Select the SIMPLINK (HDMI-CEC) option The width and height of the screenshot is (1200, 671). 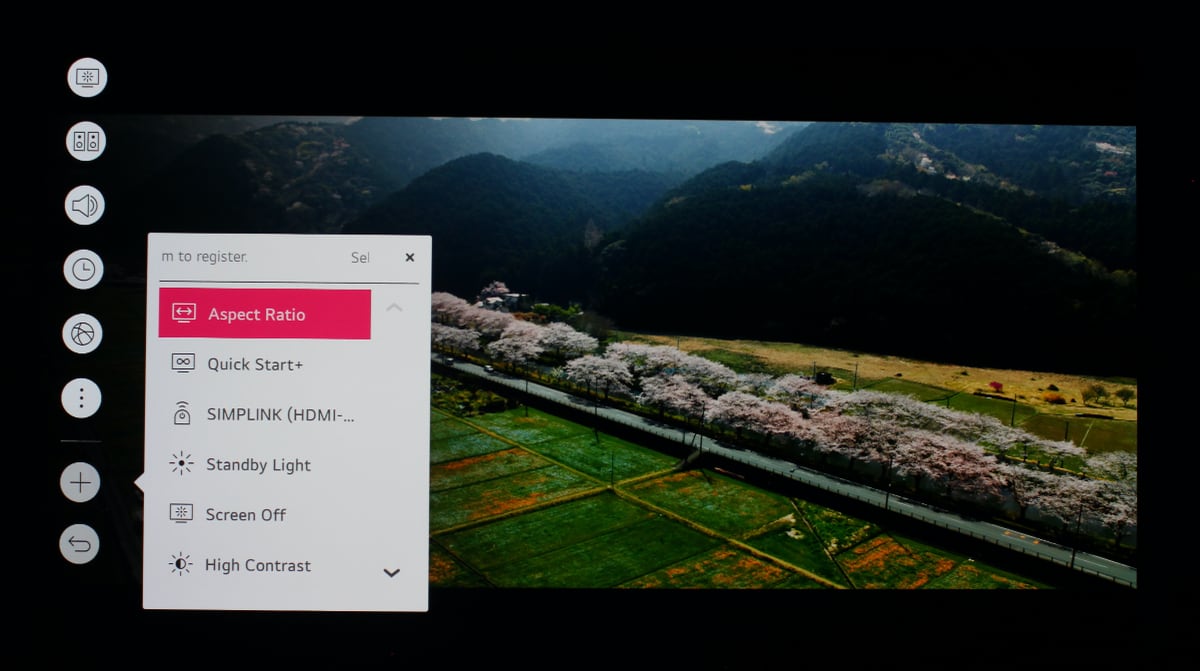(x=279, y=414)
